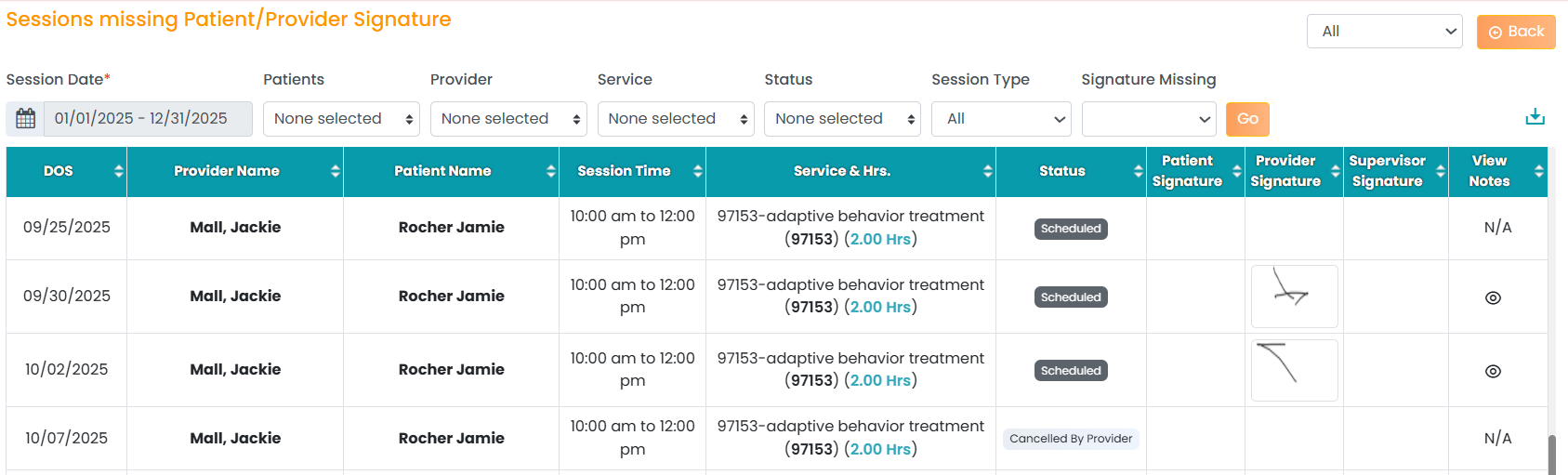
Task: Sort by the Service & Hrs. column arrows
Action: click(x=987, y=171)
